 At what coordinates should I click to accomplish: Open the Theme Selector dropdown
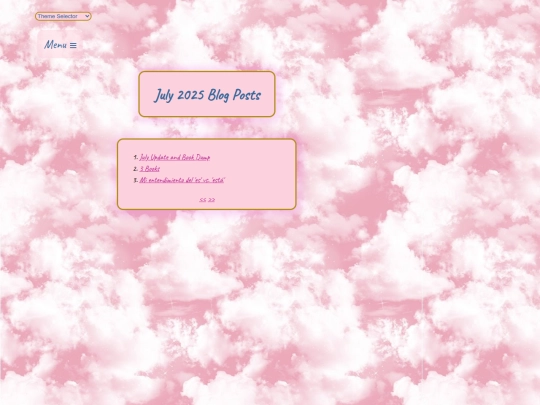63,16
